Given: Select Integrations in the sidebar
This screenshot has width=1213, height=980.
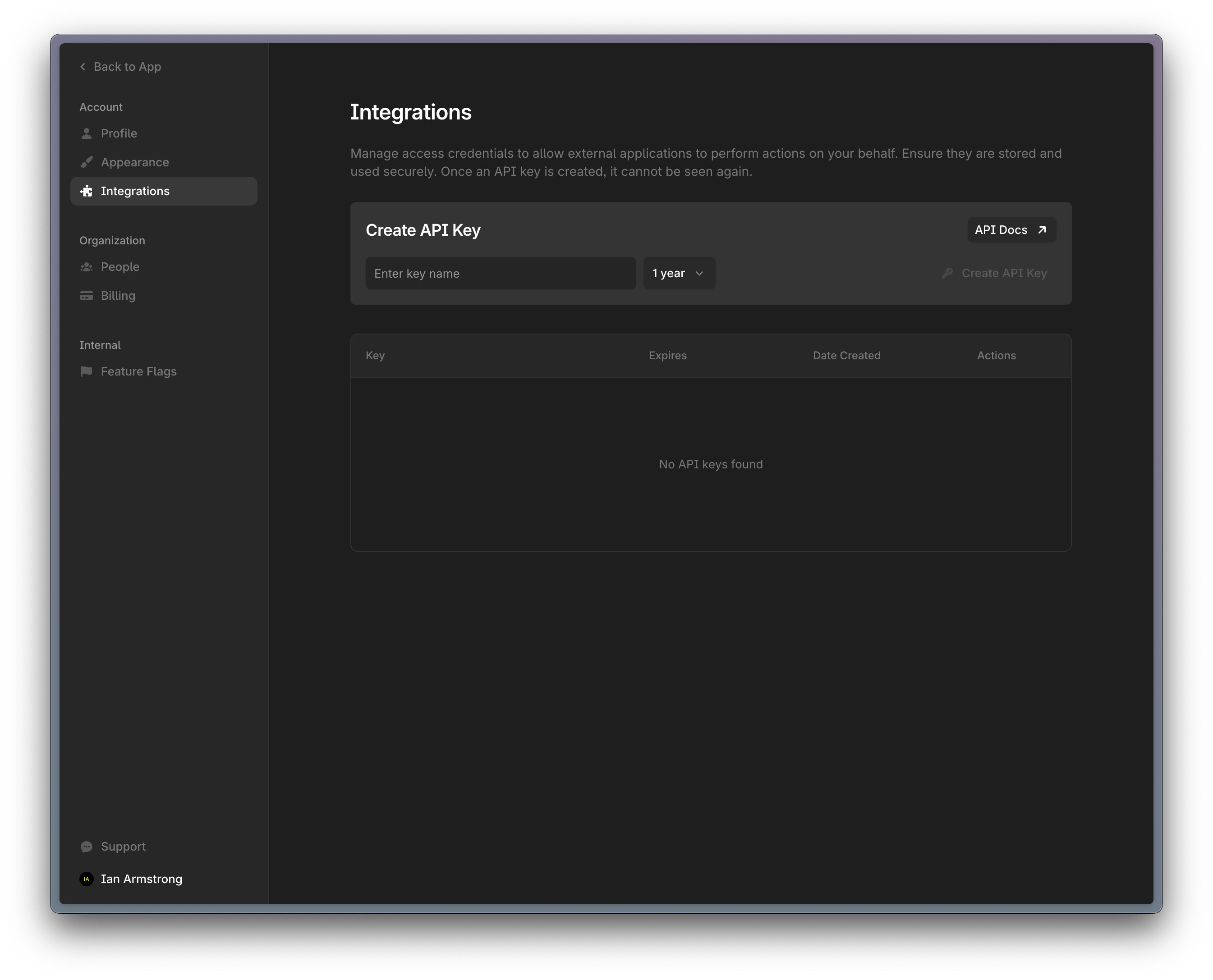Looking at the screenshot, I should pyautogui.click(x=164, y=191).
